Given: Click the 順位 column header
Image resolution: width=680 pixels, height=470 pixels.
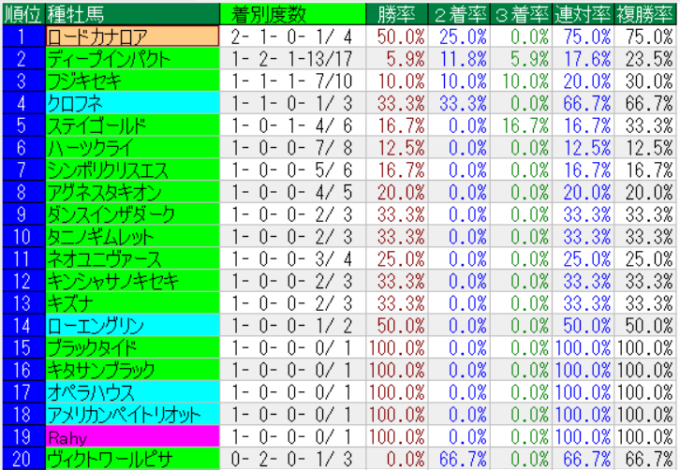Looking at the screenshot, I should click(22, 14).
